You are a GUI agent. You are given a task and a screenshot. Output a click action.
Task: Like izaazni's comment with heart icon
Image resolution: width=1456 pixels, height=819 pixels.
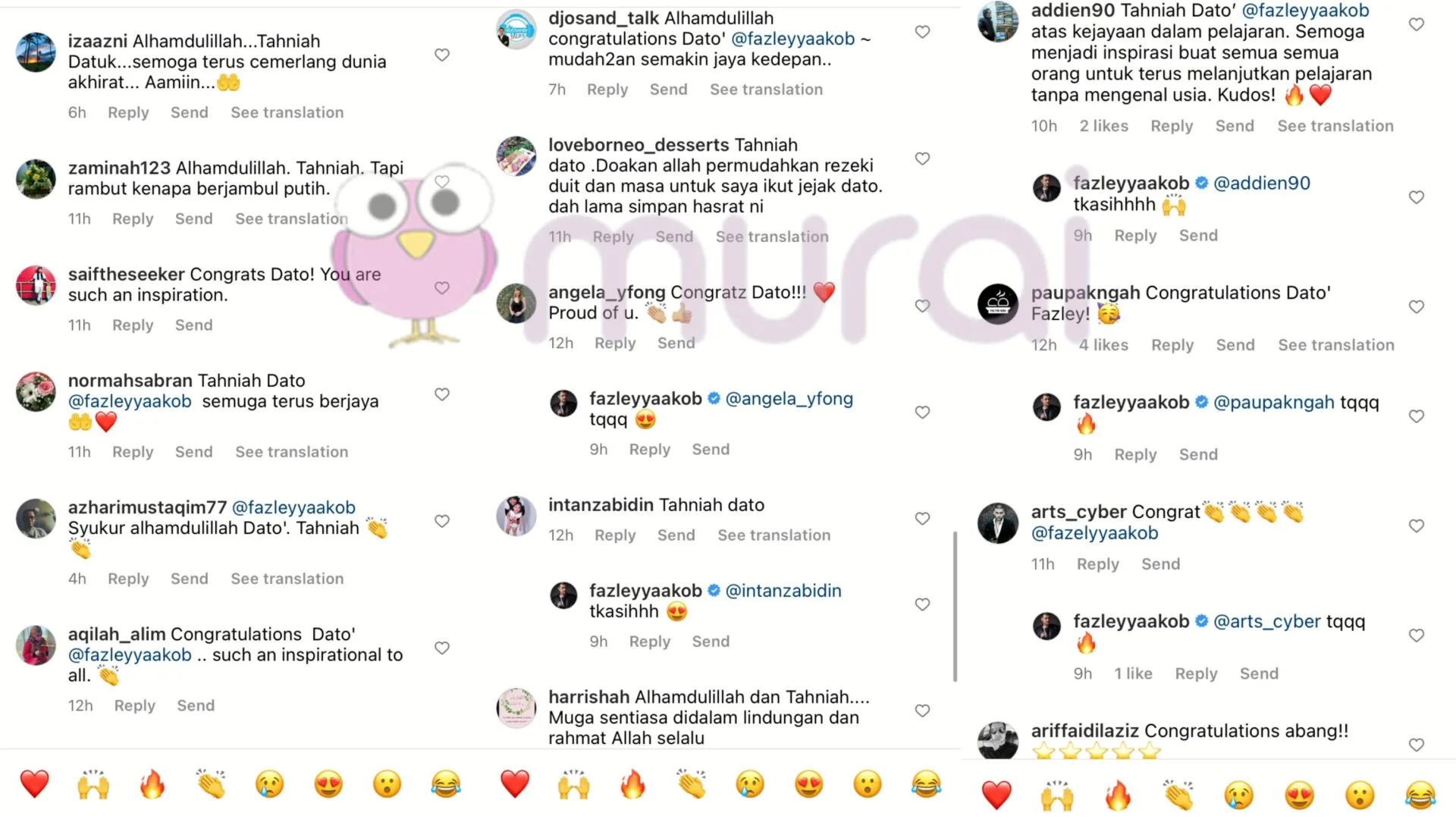[x=442, y=55]
